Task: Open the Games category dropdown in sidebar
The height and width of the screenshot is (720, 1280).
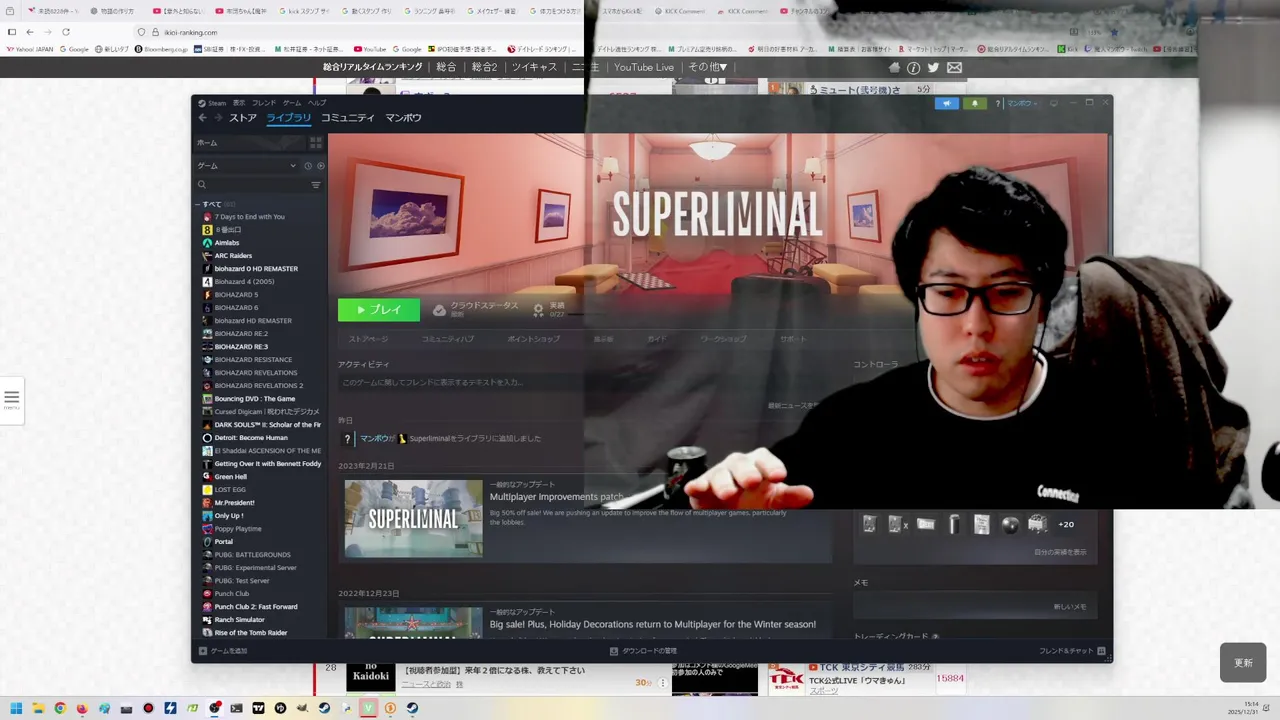Action: click(246, 166)
